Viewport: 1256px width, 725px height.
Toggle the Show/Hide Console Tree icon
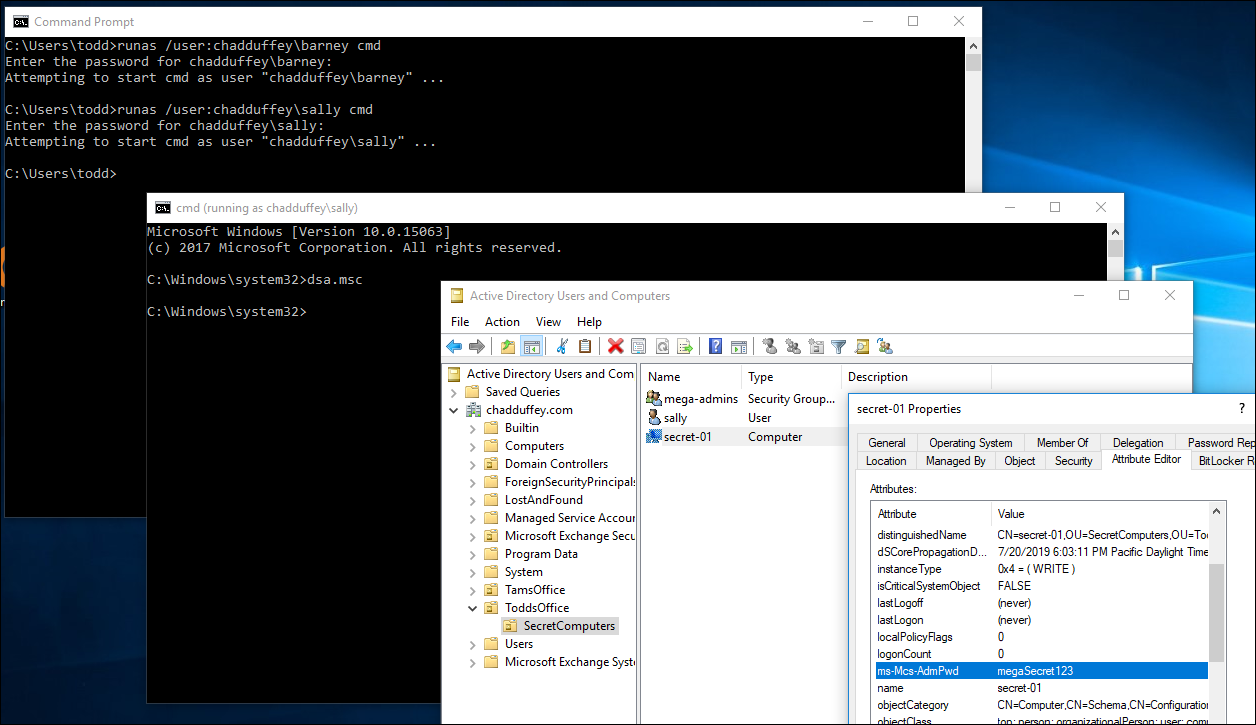pos(532,346)
